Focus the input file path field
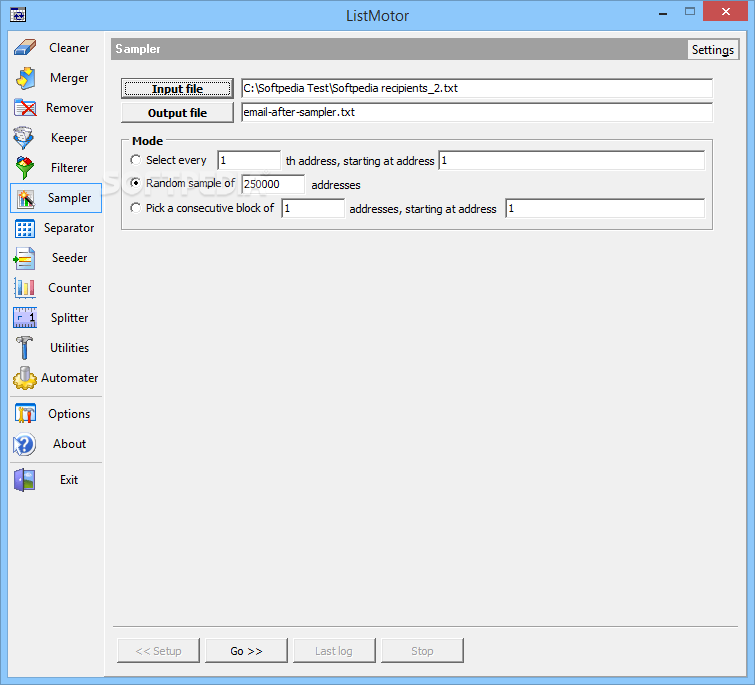 (x=477, y=88)
